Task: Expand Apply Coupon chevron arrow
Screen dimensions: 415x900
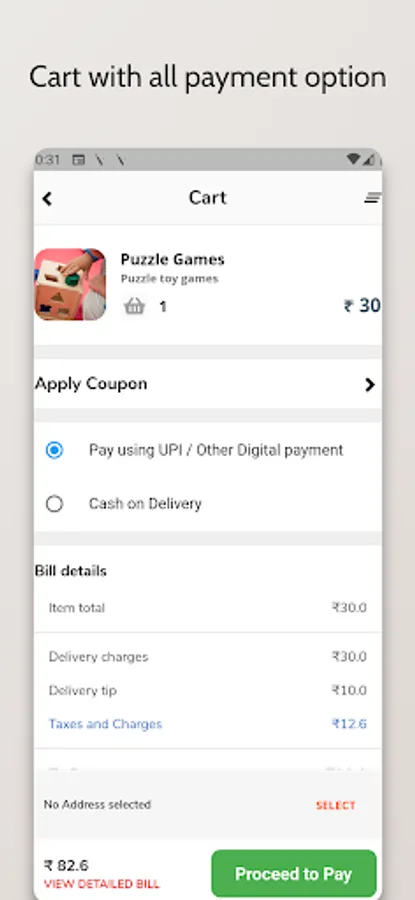Action: click(370, 385)
